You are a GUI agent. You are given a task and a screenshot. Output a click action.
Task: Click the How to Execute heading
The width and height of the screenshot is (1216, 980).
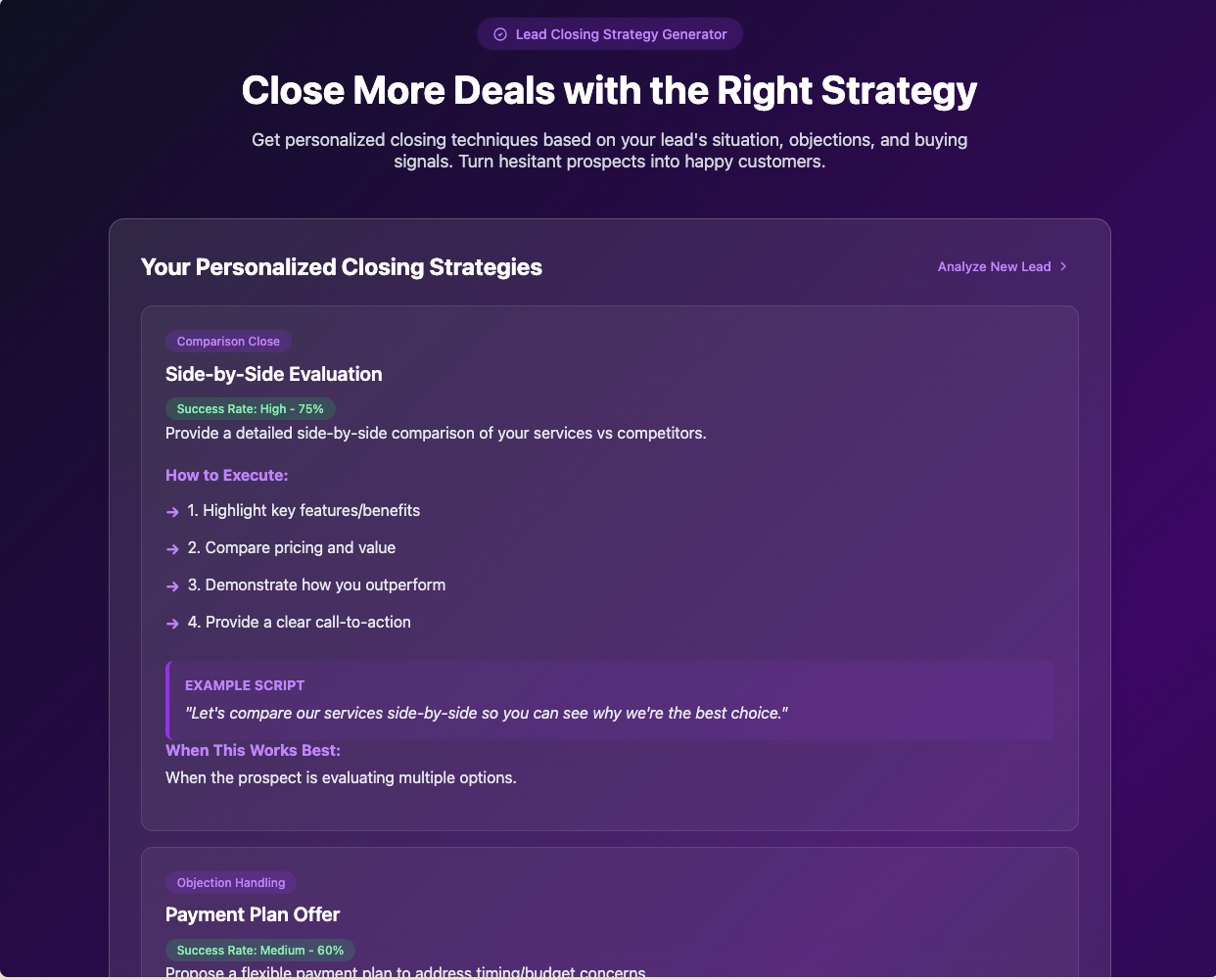point(227,476)
